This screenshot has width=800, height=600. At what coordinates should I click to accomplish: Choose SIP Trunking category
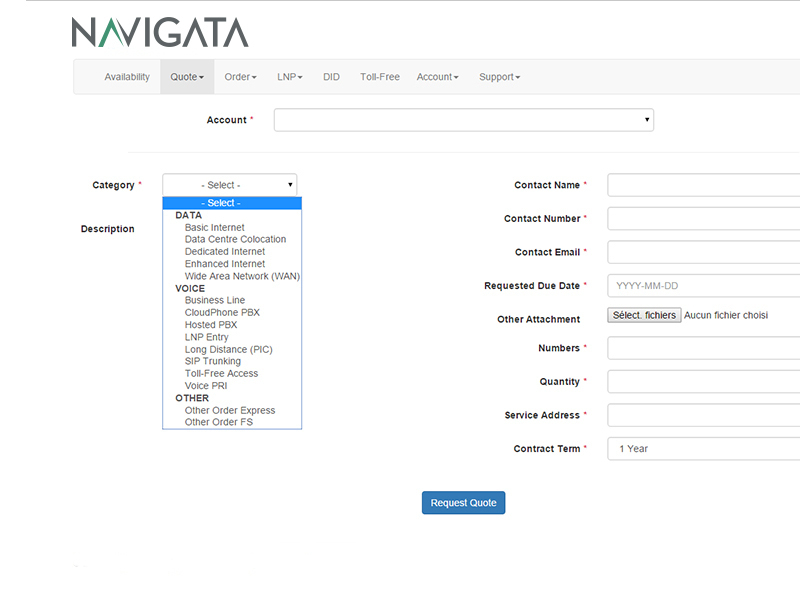[213, 362]
